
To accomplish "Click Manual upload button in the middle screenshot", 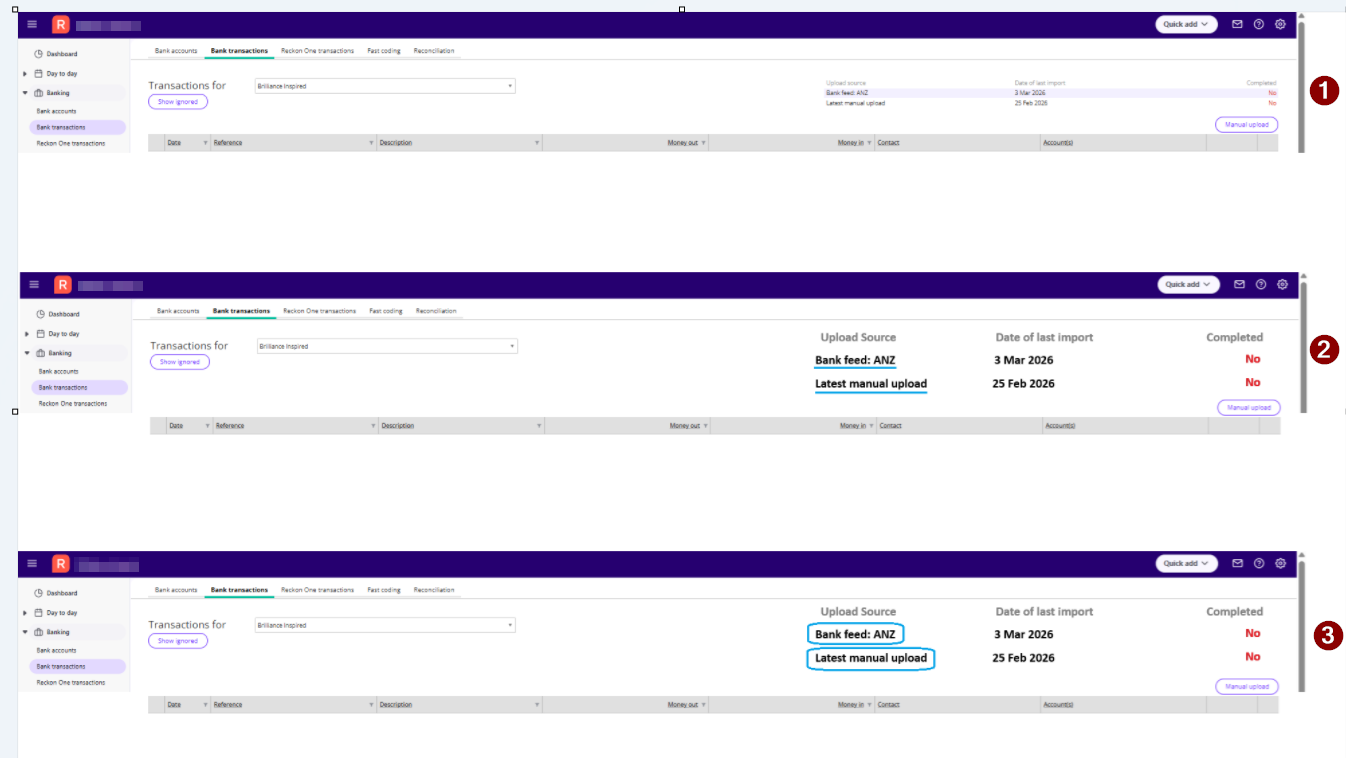I will [1248, 408].
